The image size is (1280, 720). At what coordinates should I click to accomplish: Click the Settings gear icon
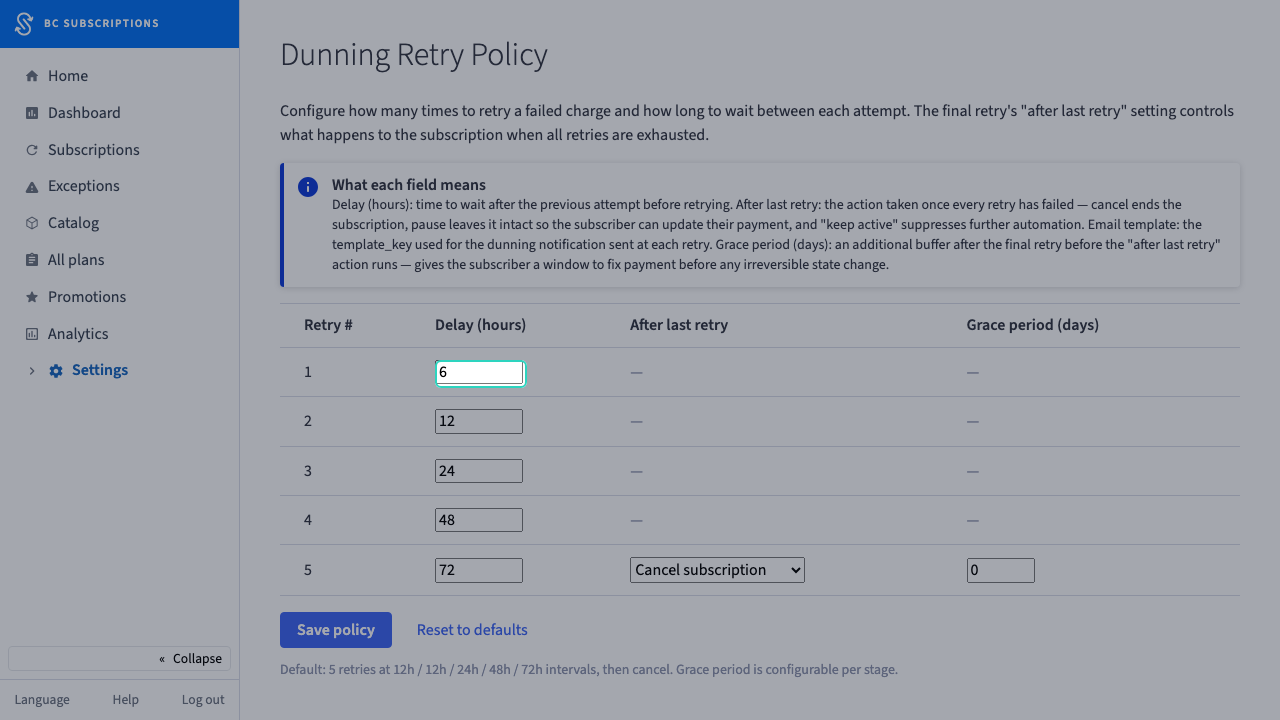(56, 371)
